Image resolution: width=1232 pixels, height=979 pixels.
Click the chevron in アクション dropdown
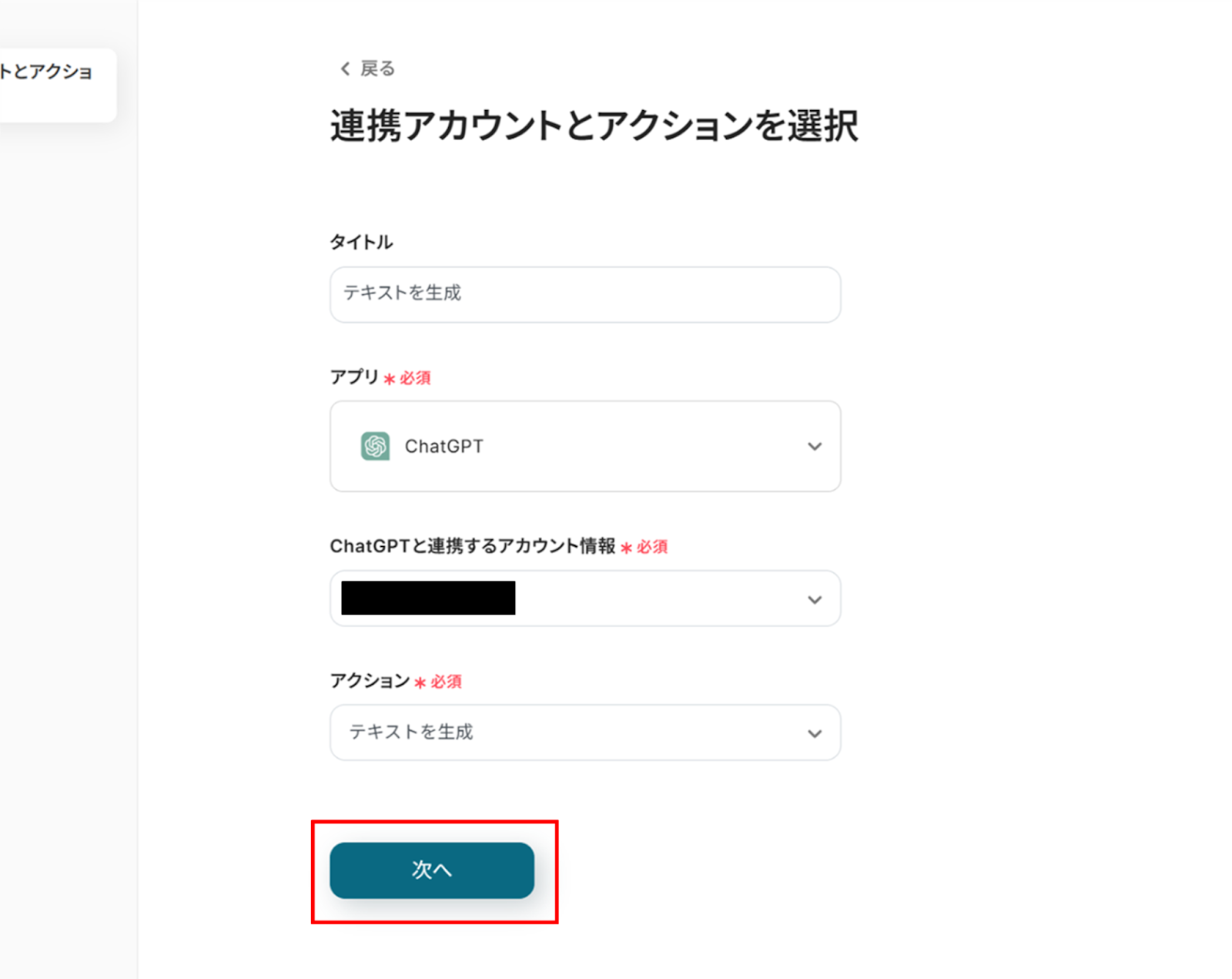tap(814, 734)
